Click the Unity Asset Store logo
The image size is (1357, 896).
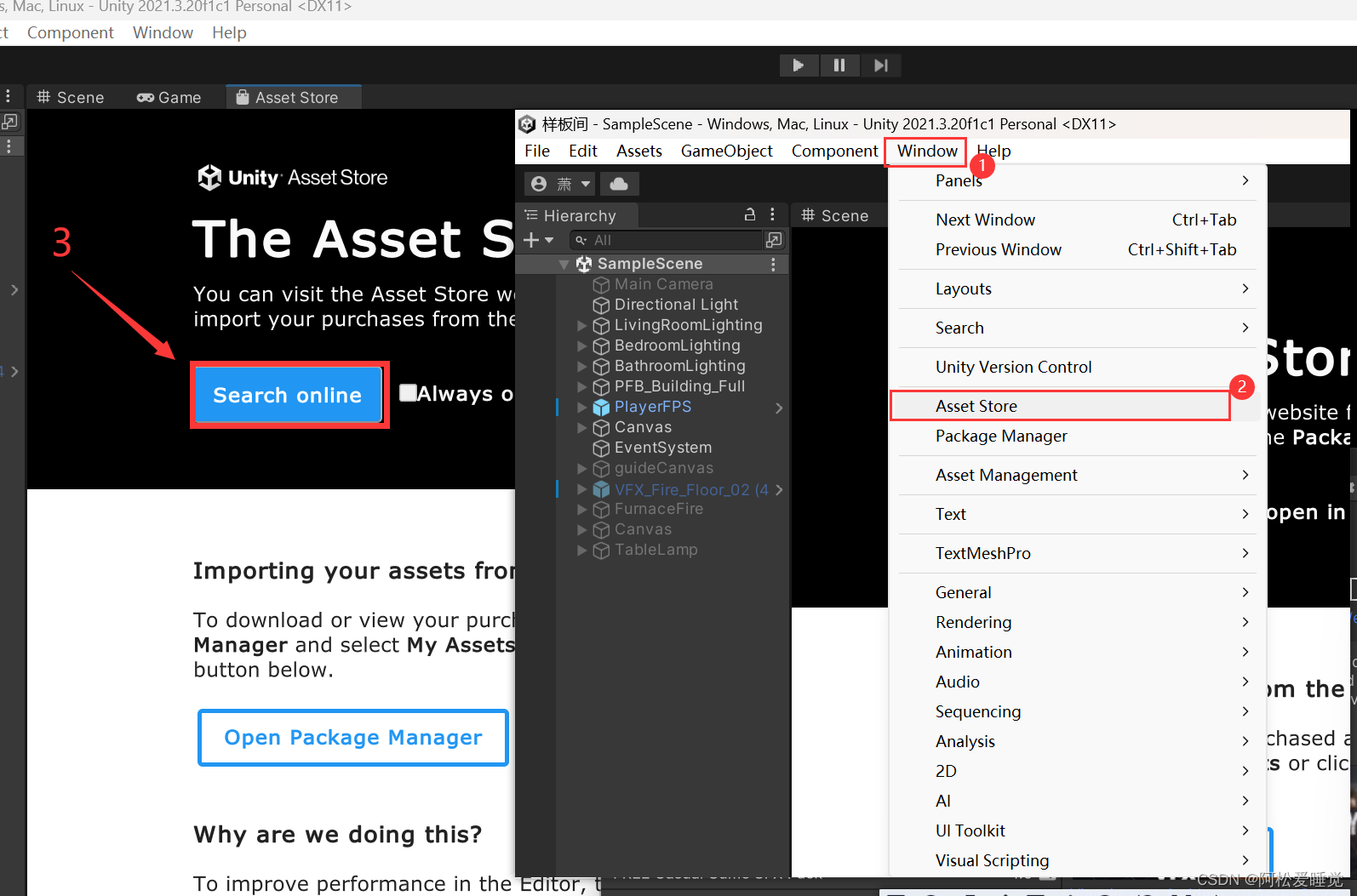(x=293, y=177)
